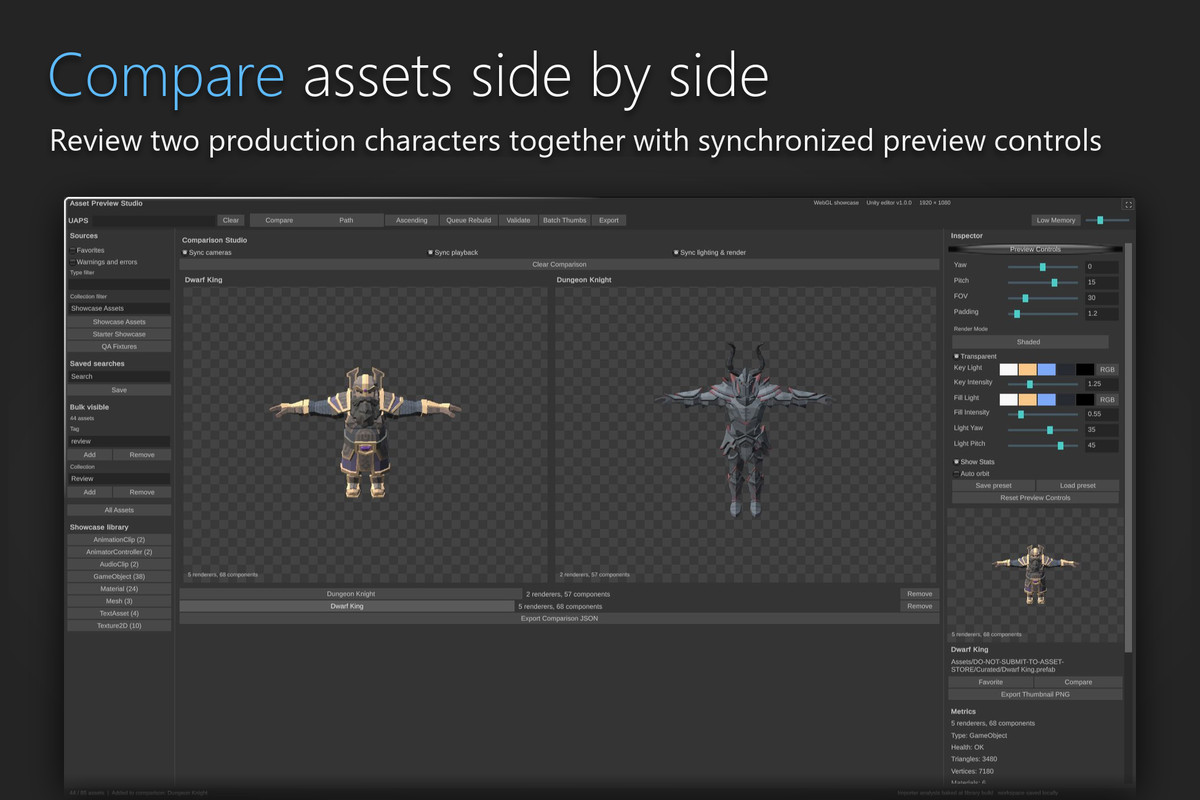Open the Key Light RGB picker
Viewport: 1200px width, 800px height.
(1107, 369)
